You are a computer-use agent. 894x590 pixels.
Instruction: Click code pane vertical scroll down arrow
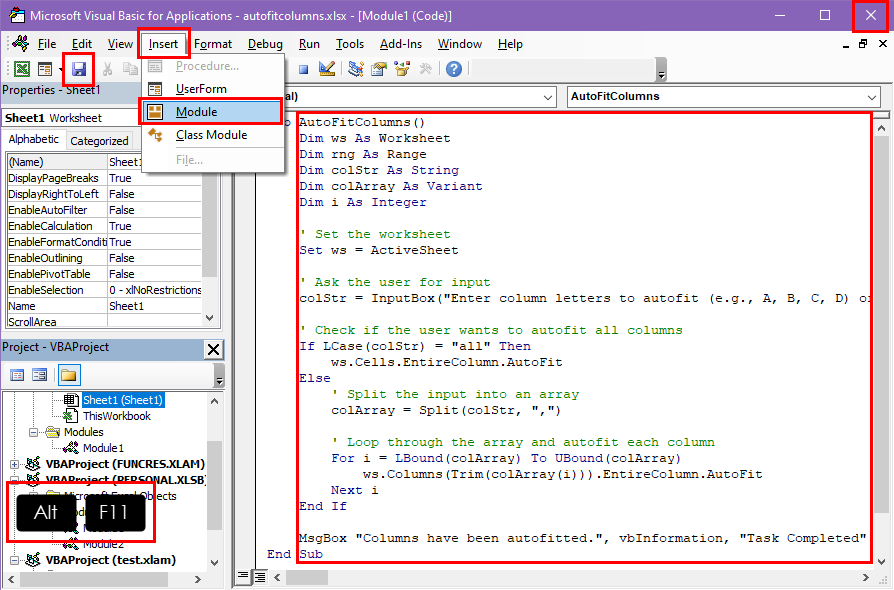(x=881, y=561)
